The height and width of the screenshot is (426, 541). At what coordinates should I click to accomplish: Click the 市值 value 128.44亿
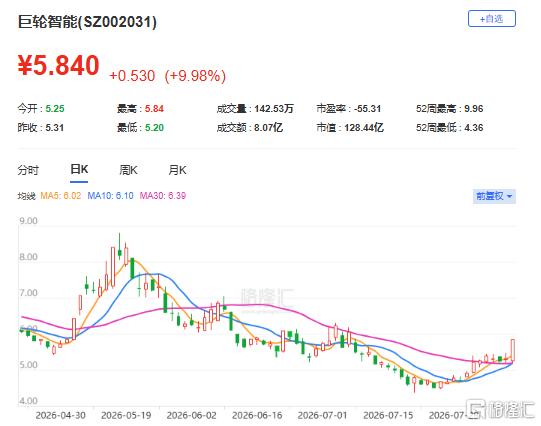(x=364, y=128)
